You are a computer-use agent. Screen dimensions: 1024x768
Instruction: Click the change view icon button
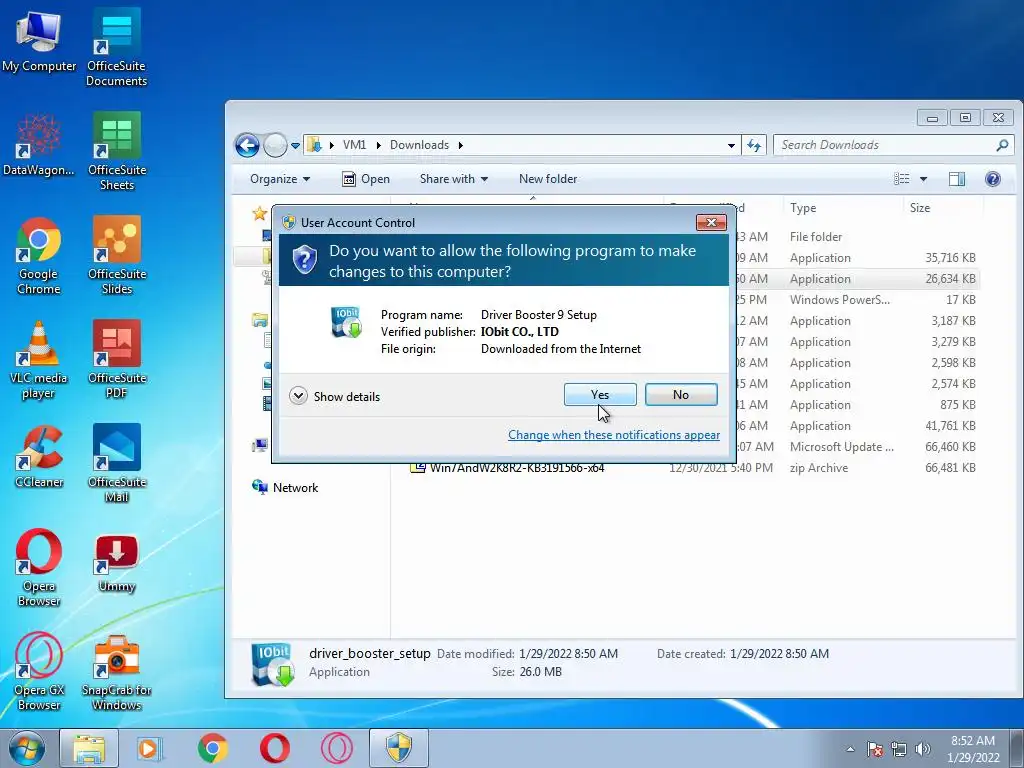(902, 179)
